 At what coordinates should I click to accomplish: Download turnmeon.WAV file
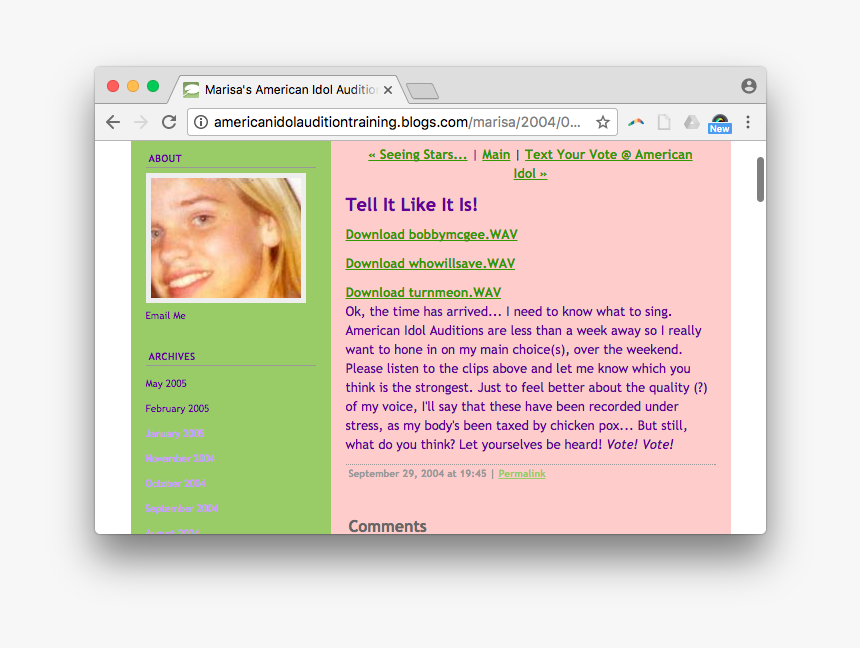click(423, 292)
